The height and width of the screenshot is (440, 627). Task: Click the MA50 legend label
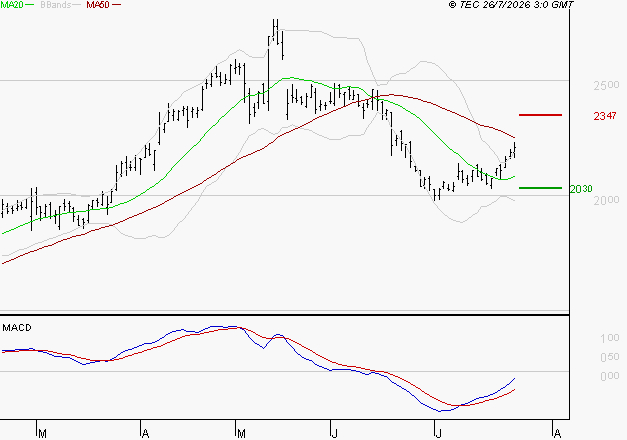pyautogui.click(x=98, y=5)
